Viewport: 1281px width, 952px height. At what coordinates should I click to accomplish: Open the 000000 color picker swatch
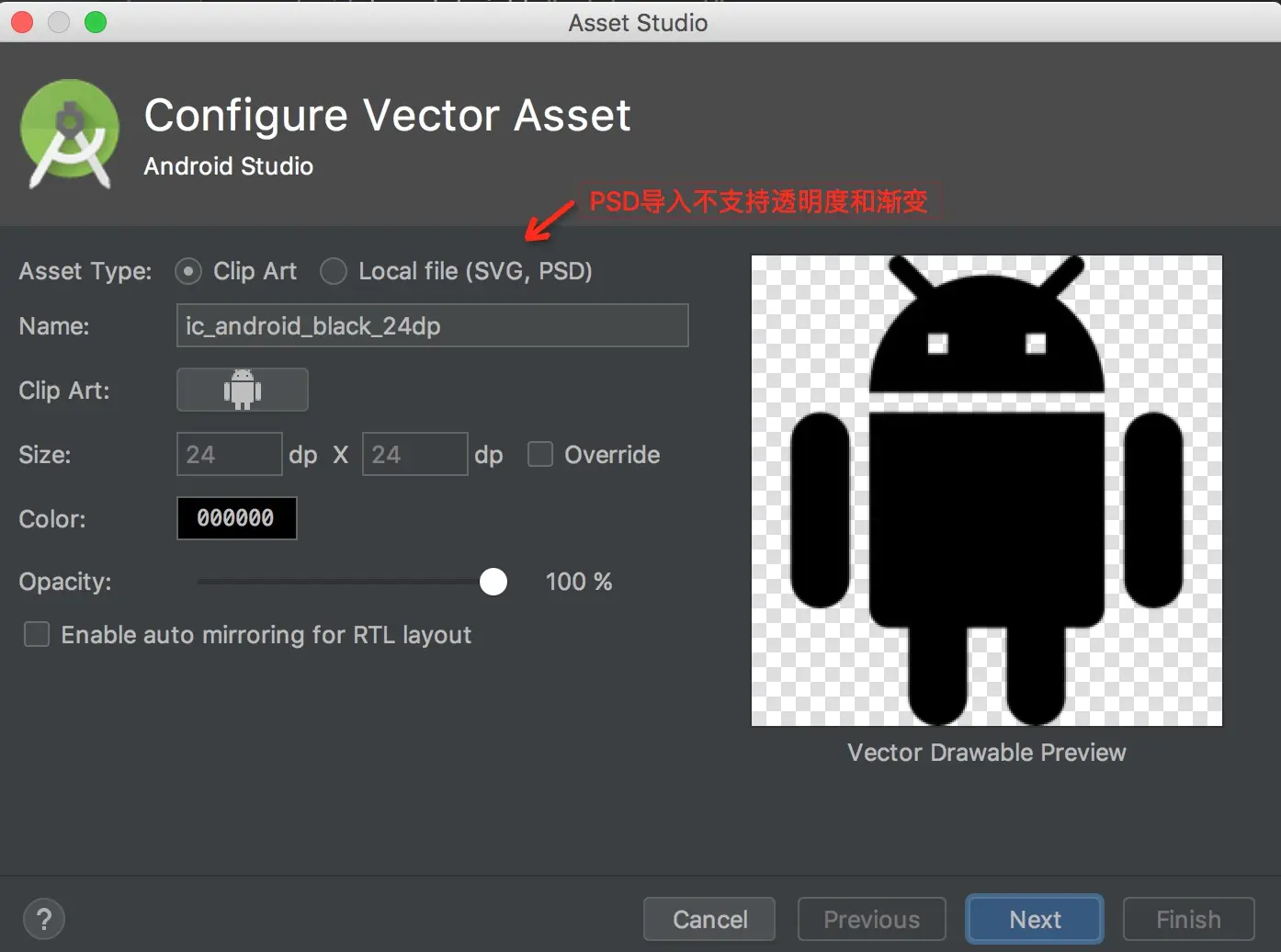[236, 518]
